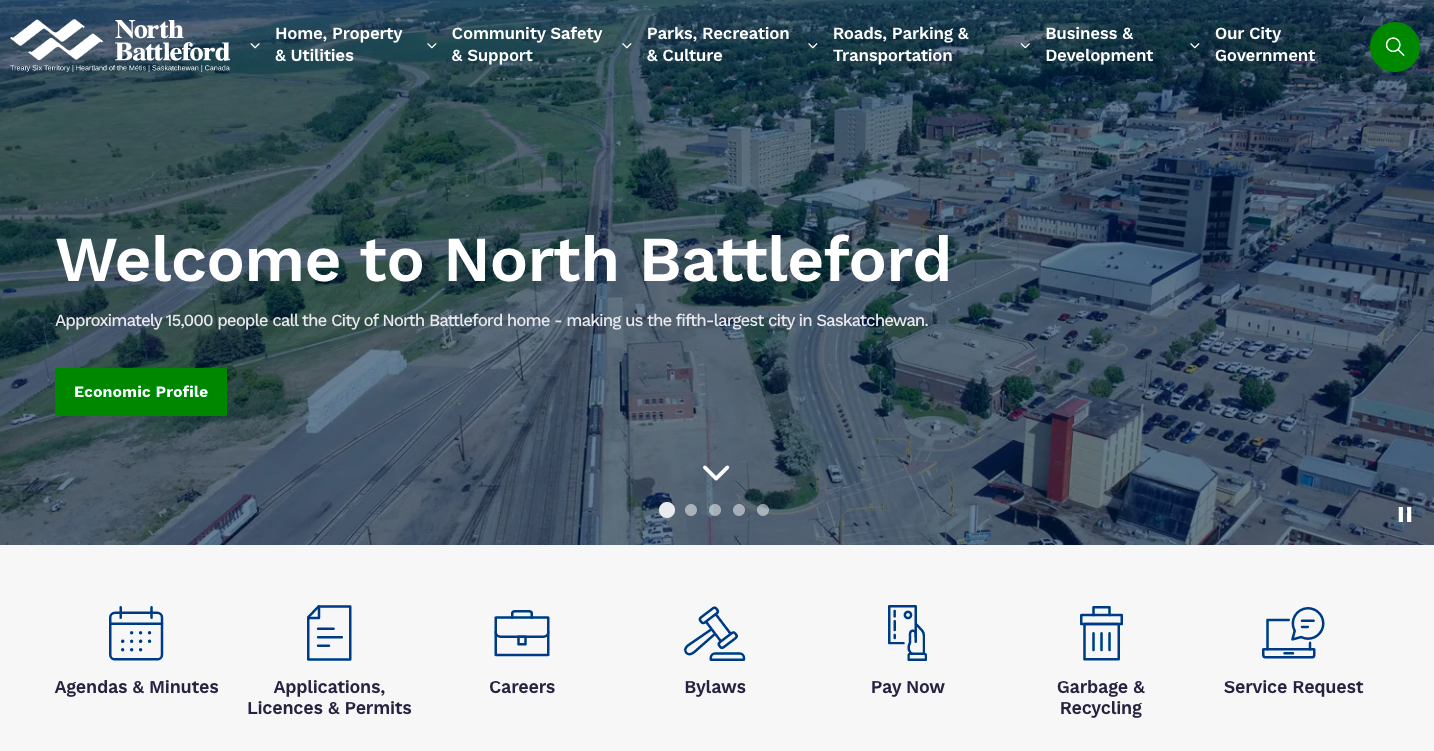Click the Service Request laptop icon
The width and height of the screenshot is (1434, 751).
(x=1293, y=633)
